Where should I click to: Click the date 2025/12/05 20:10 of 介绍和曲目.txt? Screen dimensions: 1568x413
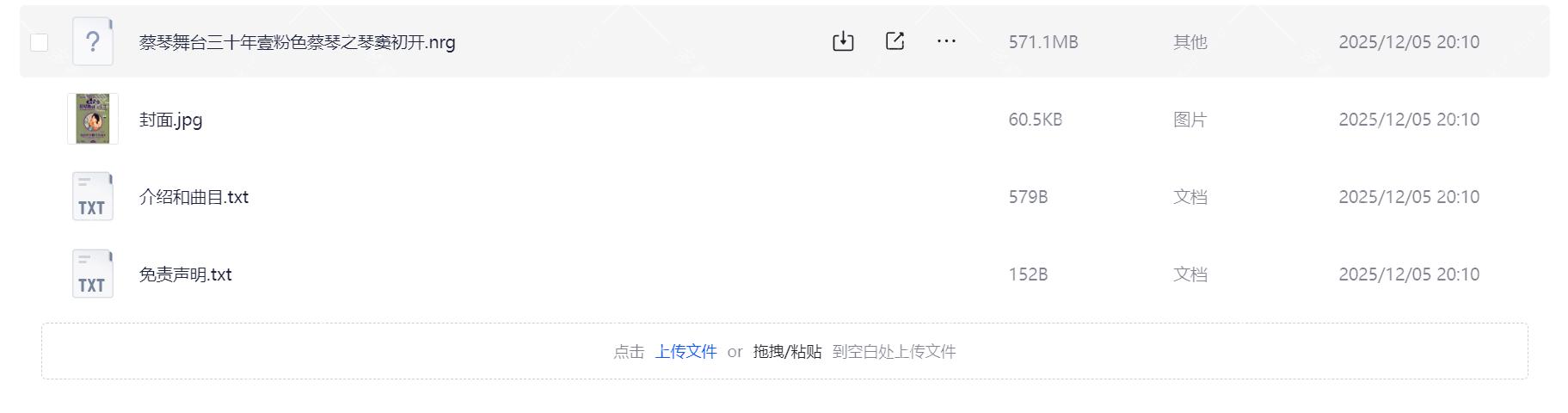point(1409,197)
